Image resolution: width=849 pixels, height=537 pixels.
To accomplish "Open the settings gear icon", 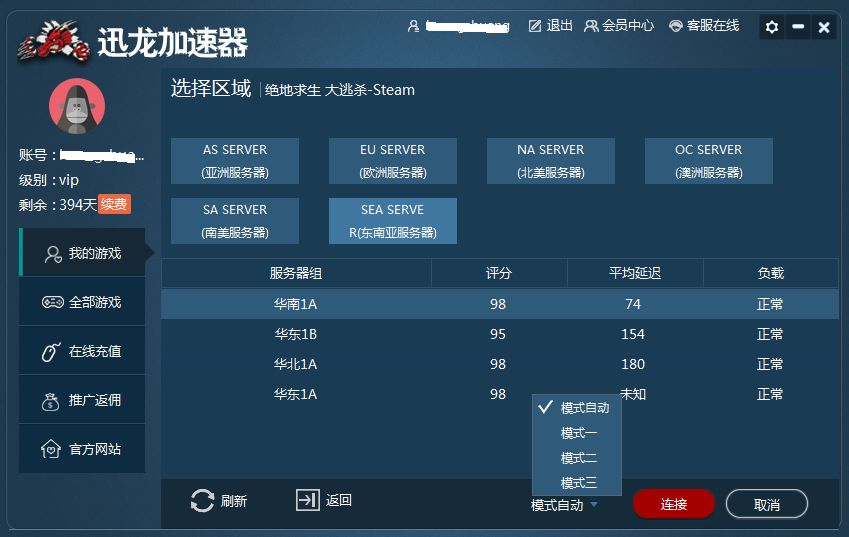I will click(772, 27).
